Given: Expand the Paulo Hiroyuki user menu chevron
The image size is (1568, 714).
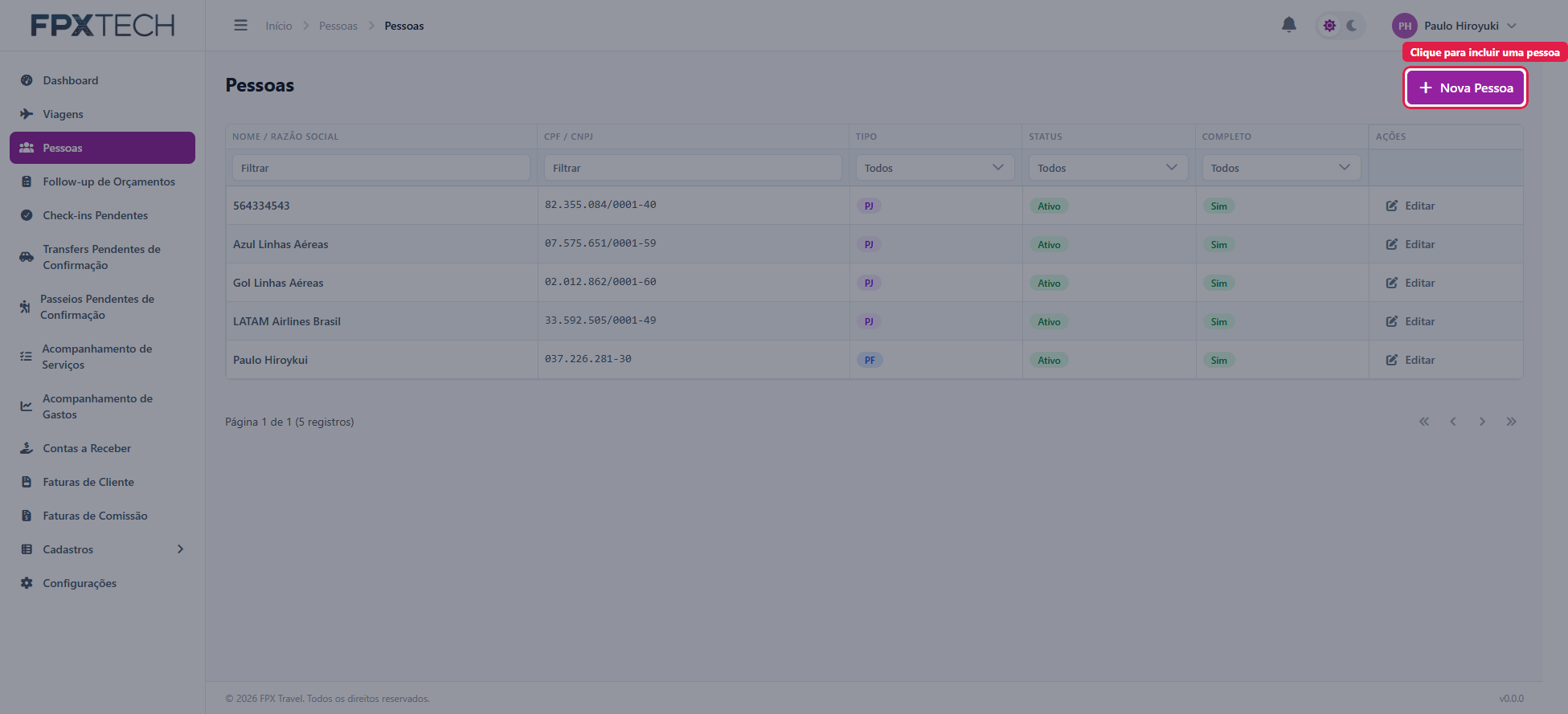Looking at the screenshot, I should click(x=1512, y=26).
